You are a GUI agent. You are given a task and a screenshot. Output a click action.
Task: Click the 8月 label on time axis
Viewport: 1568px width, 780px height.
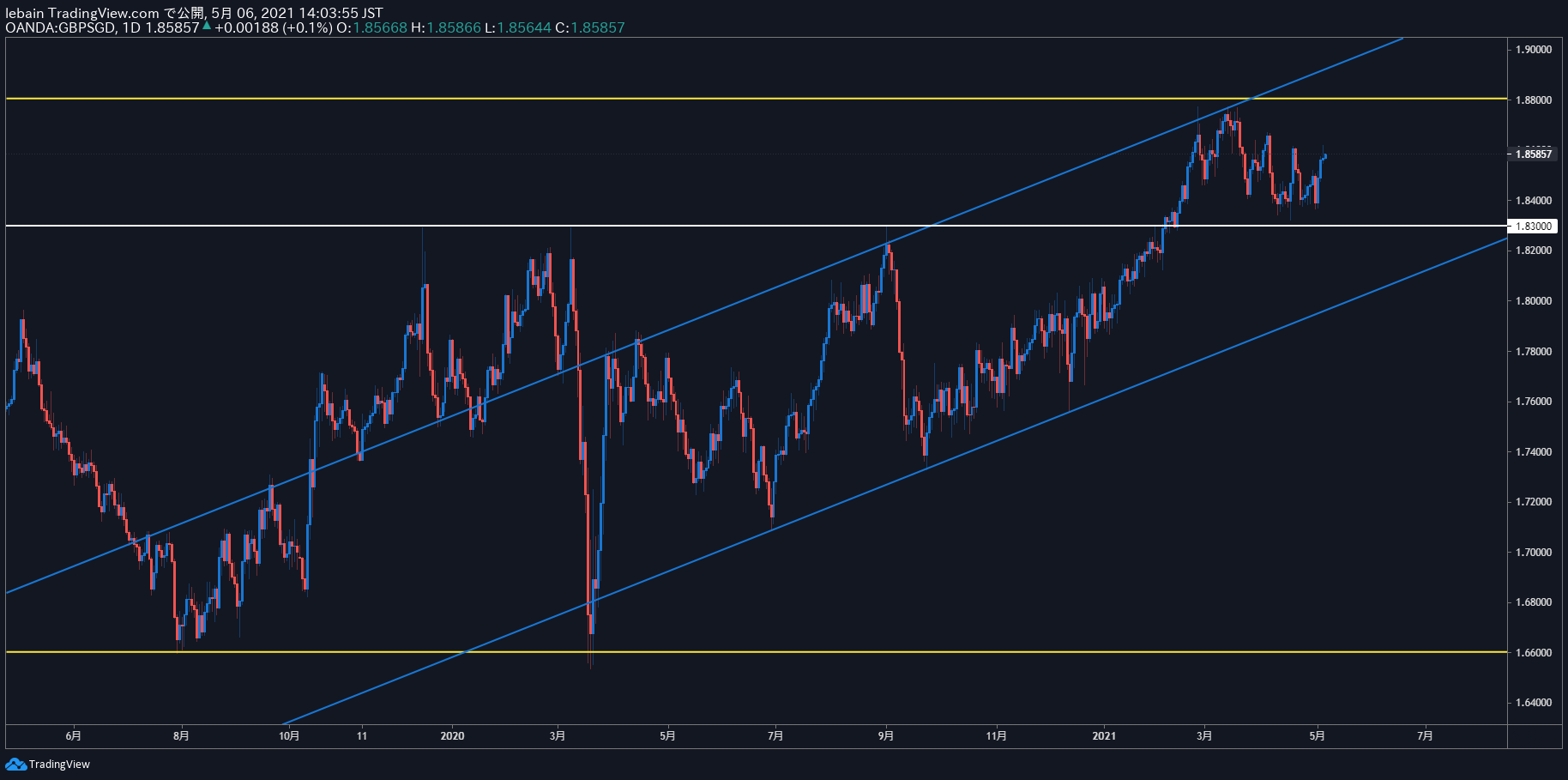coord(181,736)
